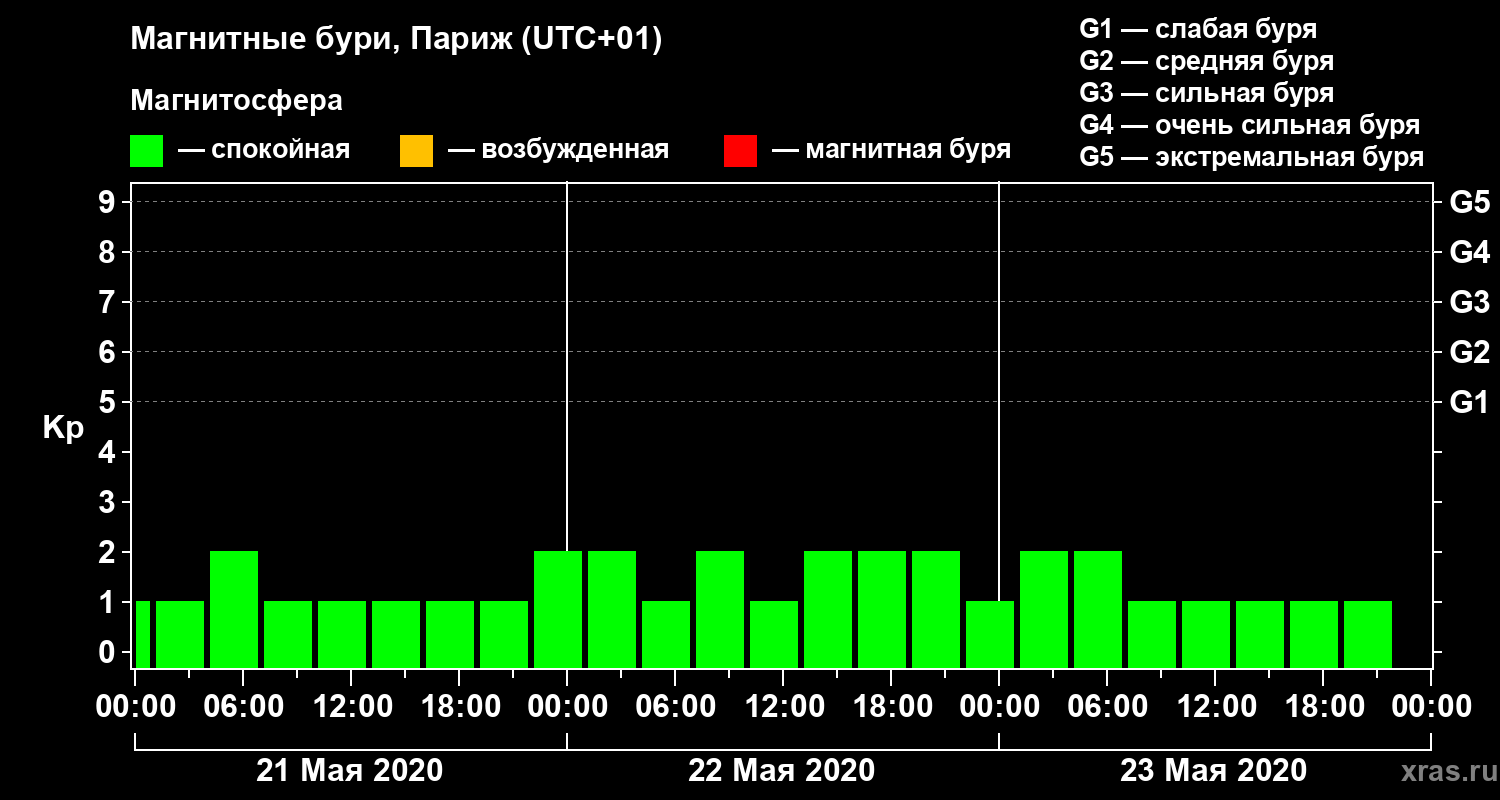The image size is (1500, 800).
Task: Click the '06:00' time label under 23 May
Action: pyautogui.click(x=1108, y=707)
